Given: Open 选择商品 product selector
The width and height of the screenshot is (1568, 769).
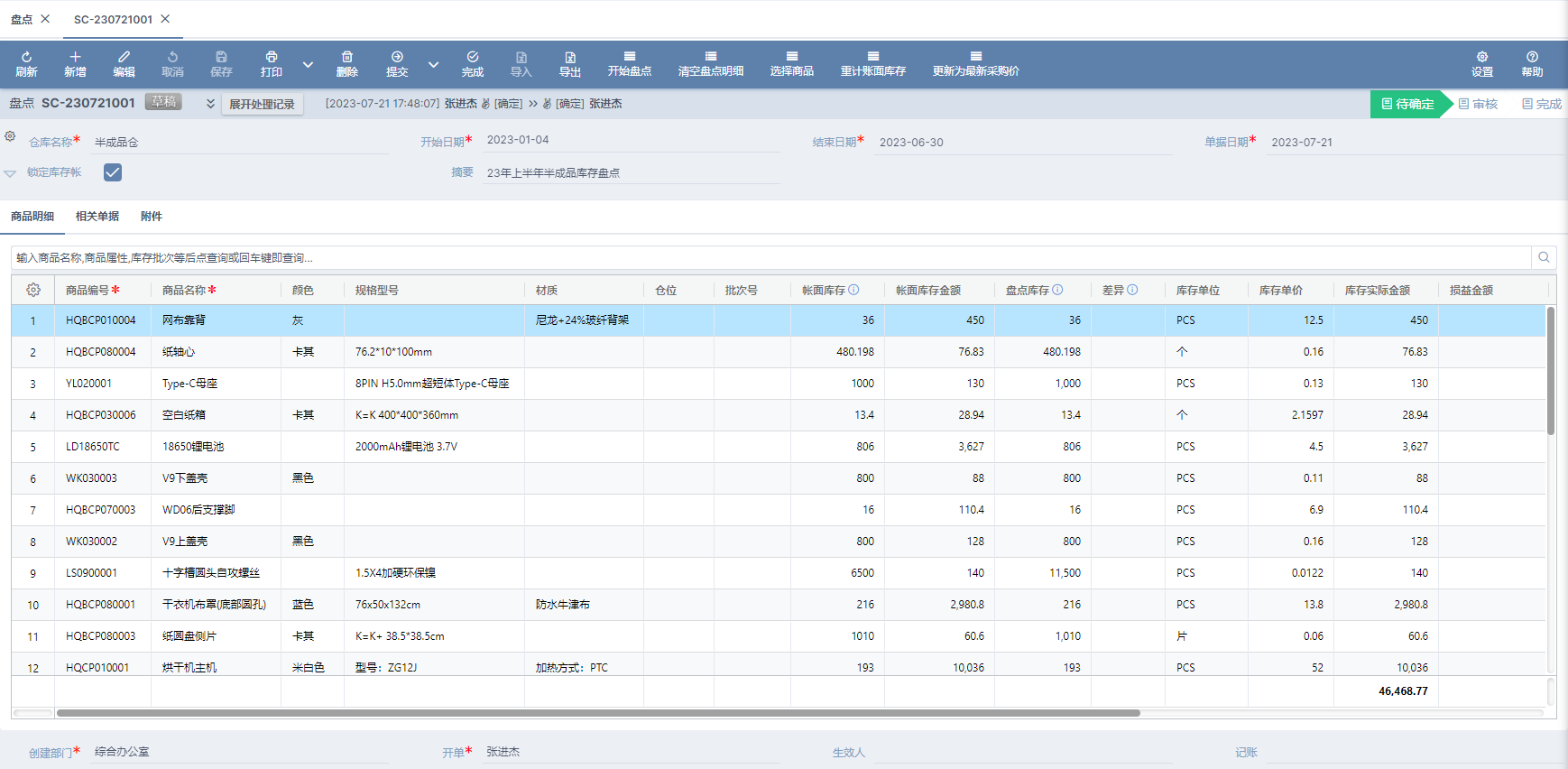Looking at the screenshot, I should pos(791,63).
